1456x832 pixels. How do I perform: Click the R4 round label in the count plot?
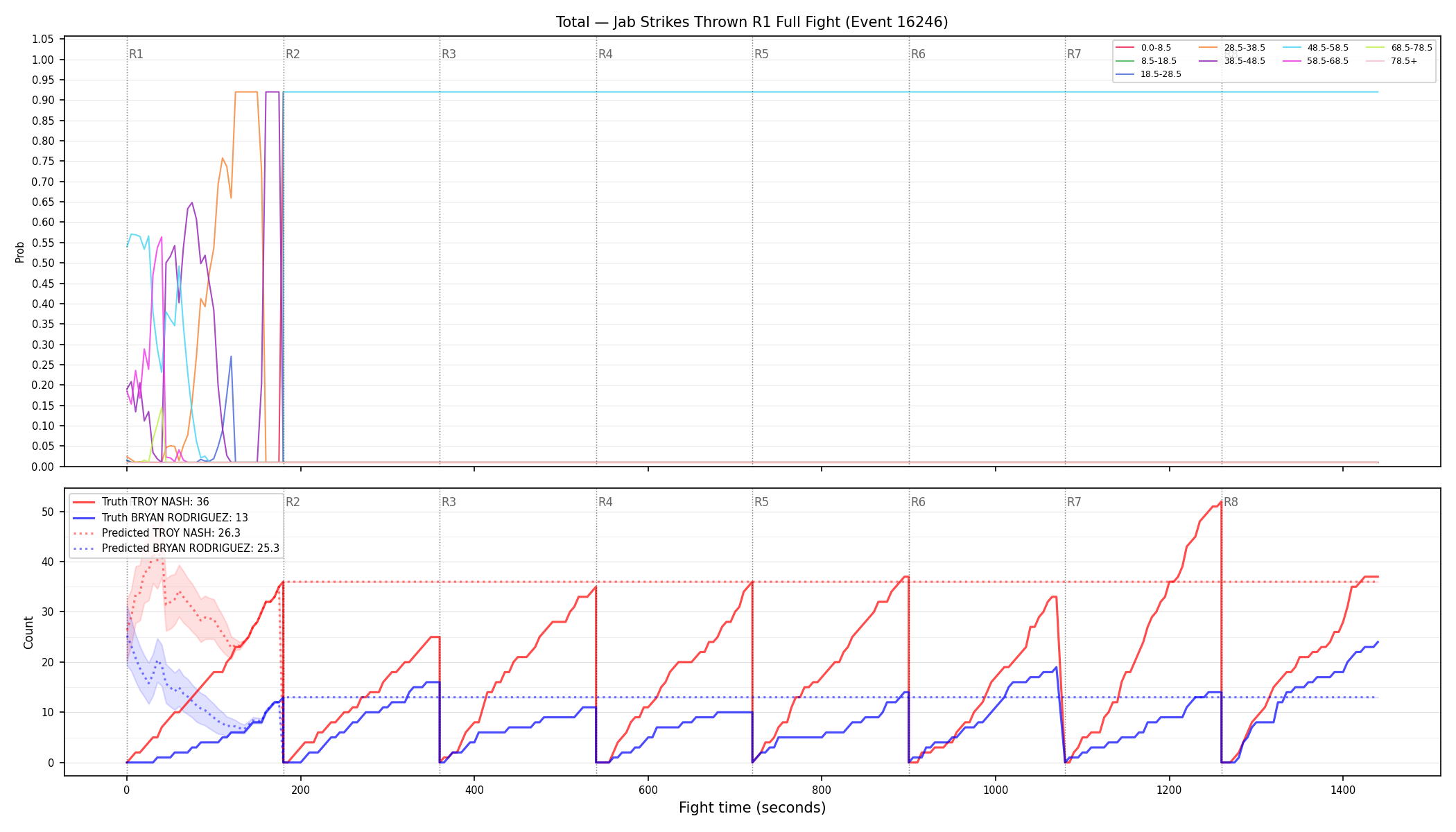point(605,502)
